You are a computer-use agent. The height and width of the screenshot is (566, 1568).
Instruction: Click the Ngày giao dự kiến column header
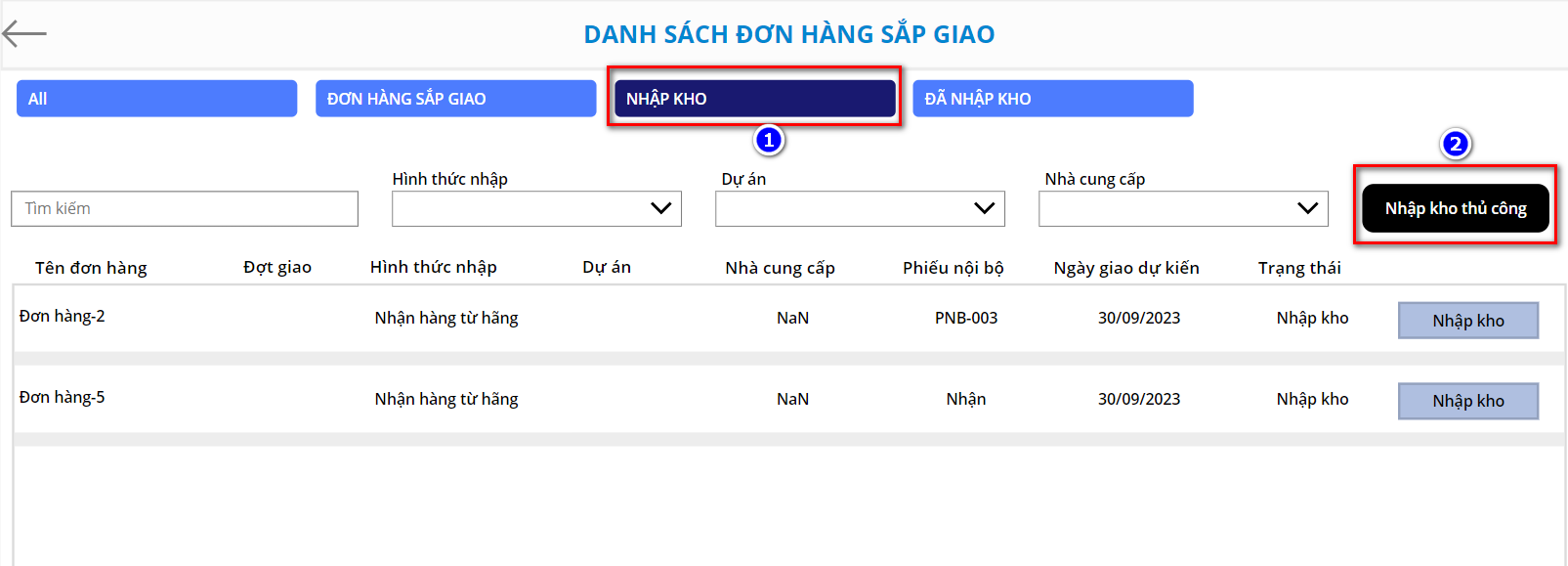tap(1125, 268)
